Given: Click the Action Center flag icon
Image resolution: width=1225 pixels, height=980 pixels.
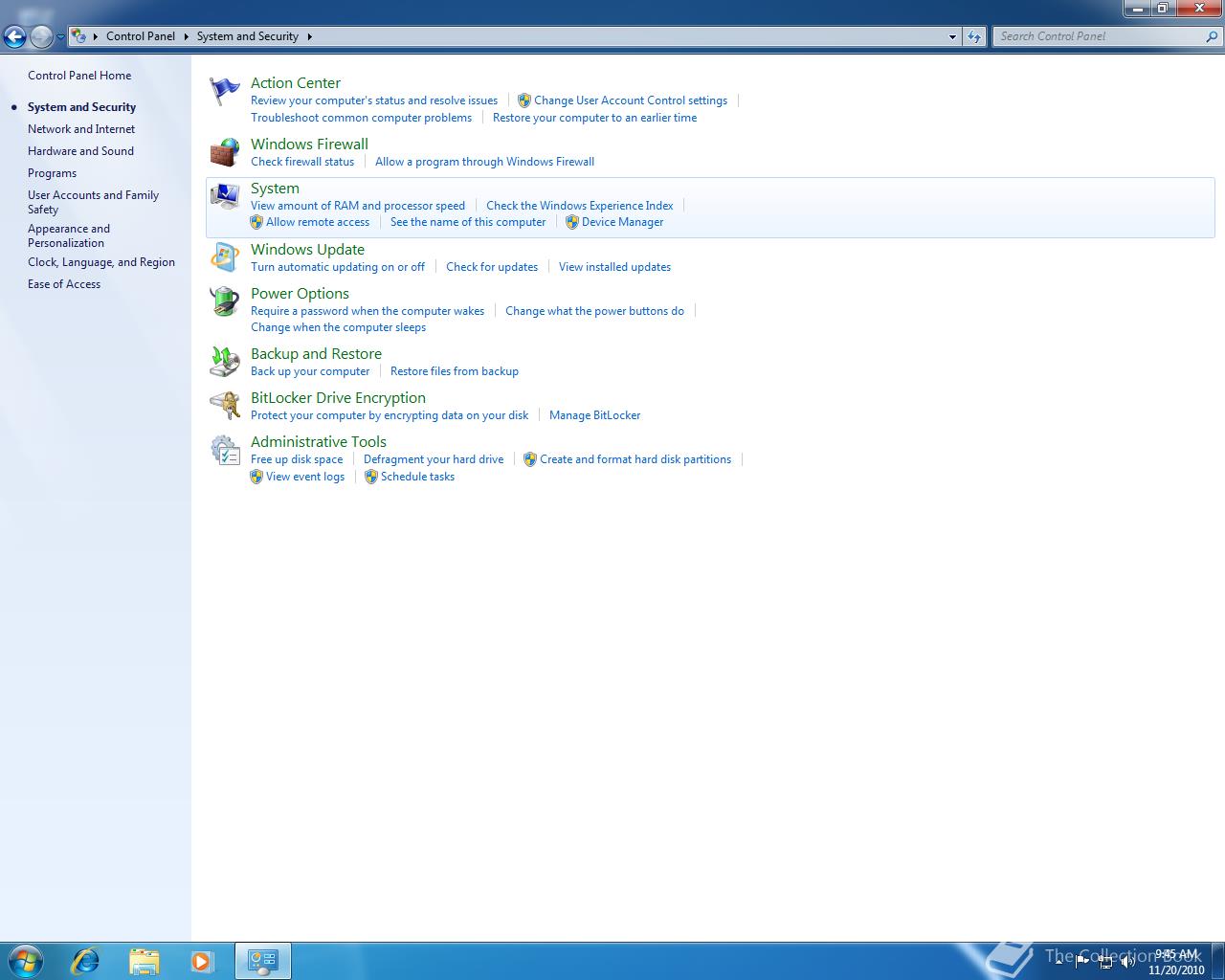Looking at the screenshot, I should pyautogui.click(x=225, y=92).
